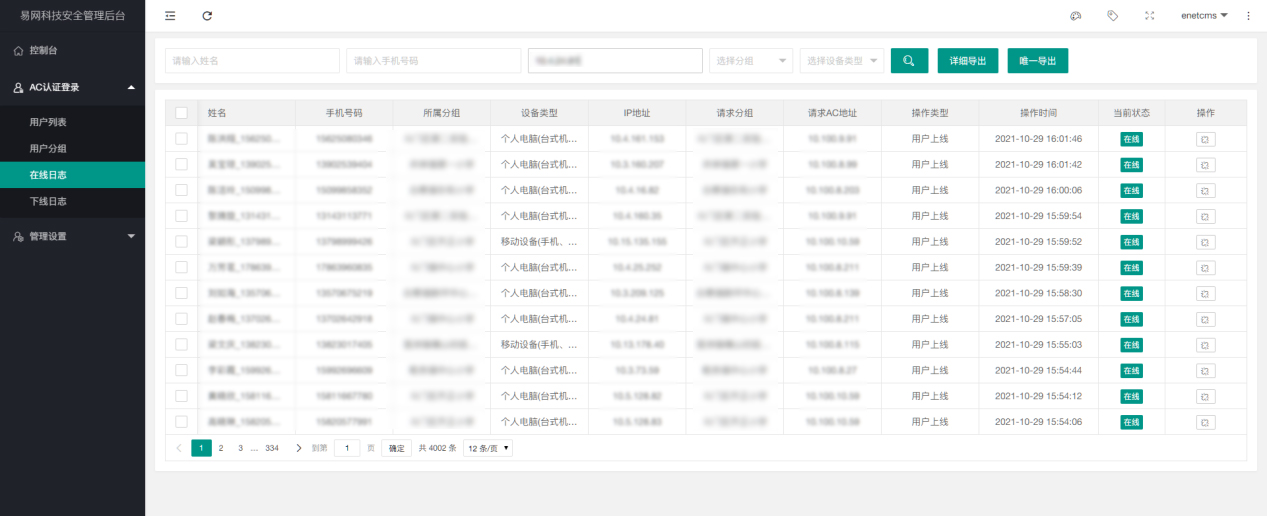Expand the 管理设置 sidebar menu
This screenshot has width=1267, height=516.
[x=72, y=236]
